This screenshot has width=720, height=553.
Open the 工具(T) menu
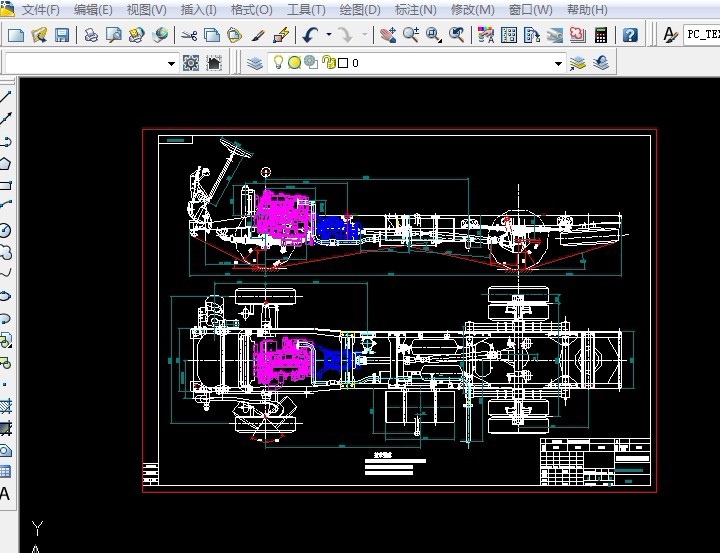[306, 9]
